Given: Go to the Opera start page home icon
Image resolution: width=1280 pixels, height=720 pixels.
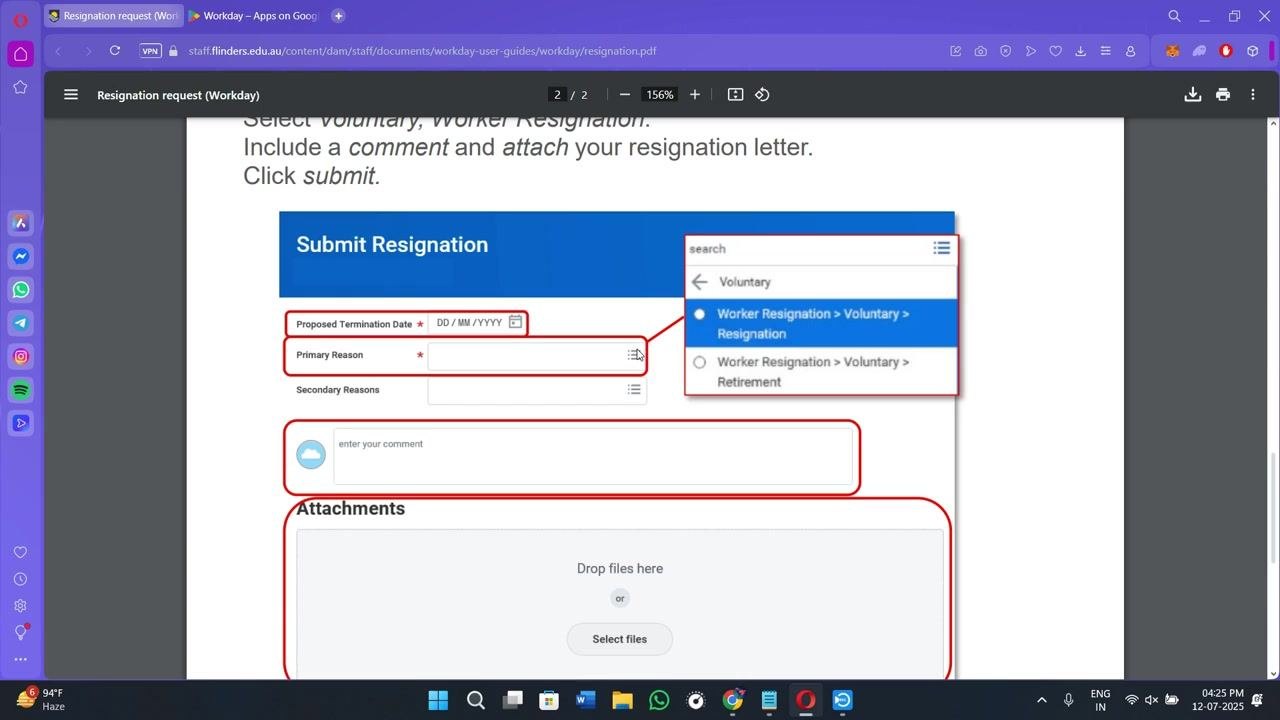Looking at the screenshot, I should click(20, 54).
